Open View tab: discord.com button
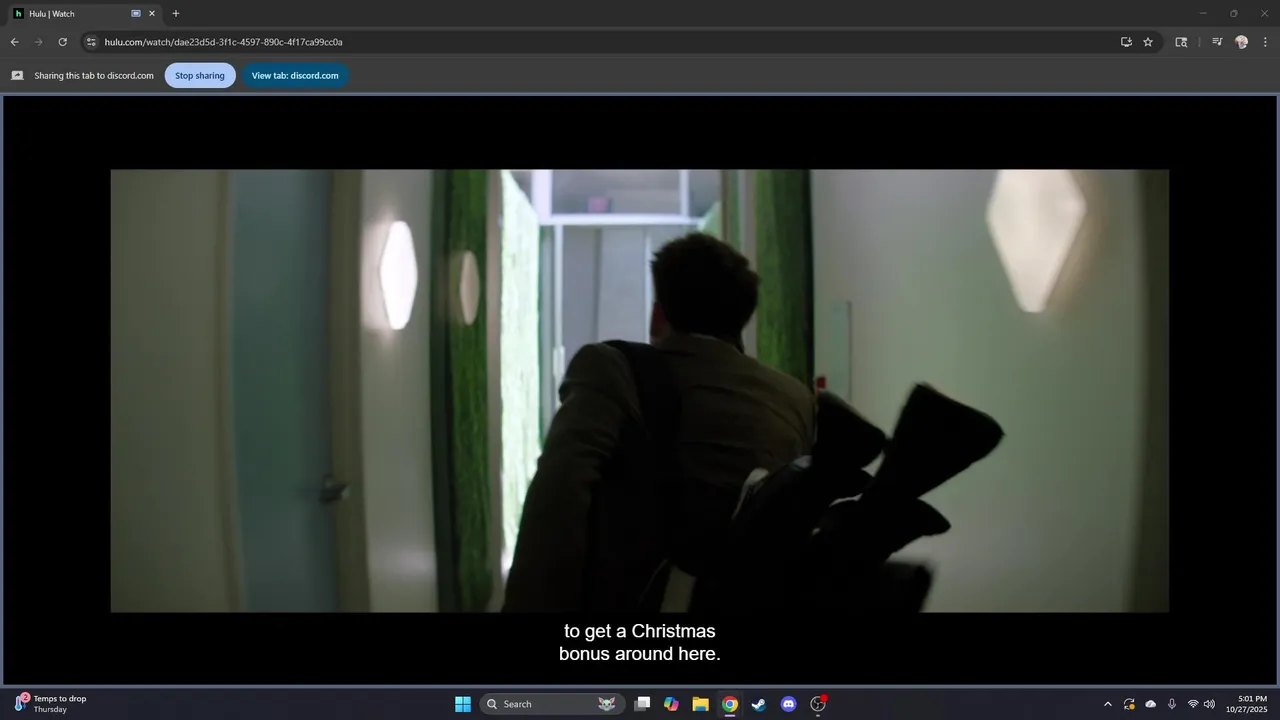This screenshot has height=720, width=1280. [295, 75]
